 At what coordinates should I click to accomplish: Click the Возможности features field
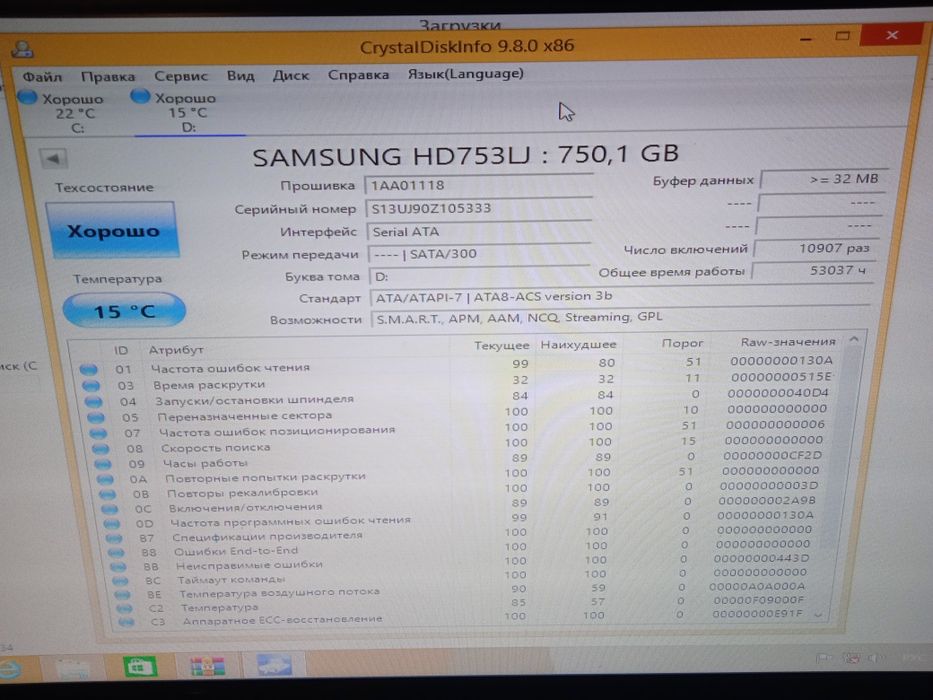[619, 318]
